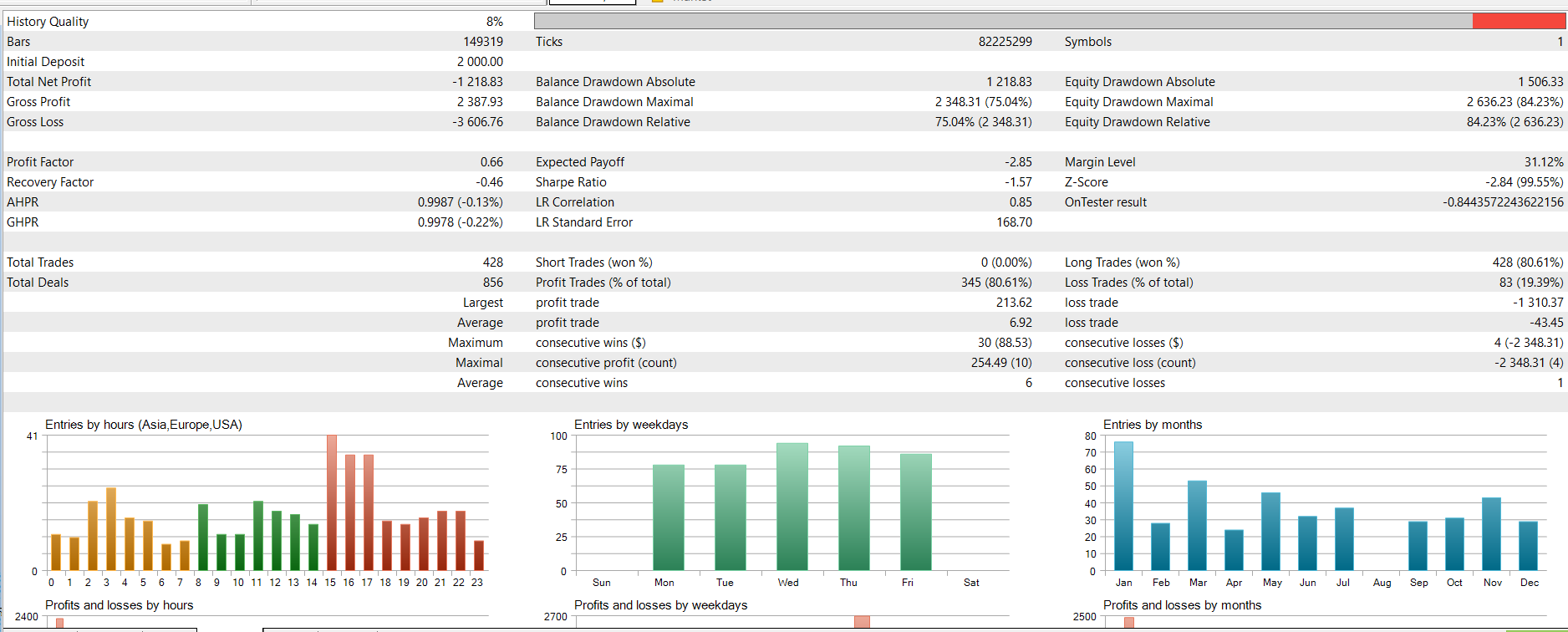Click the OnTester result value
1568x632 pixels.
point(1503,202)
